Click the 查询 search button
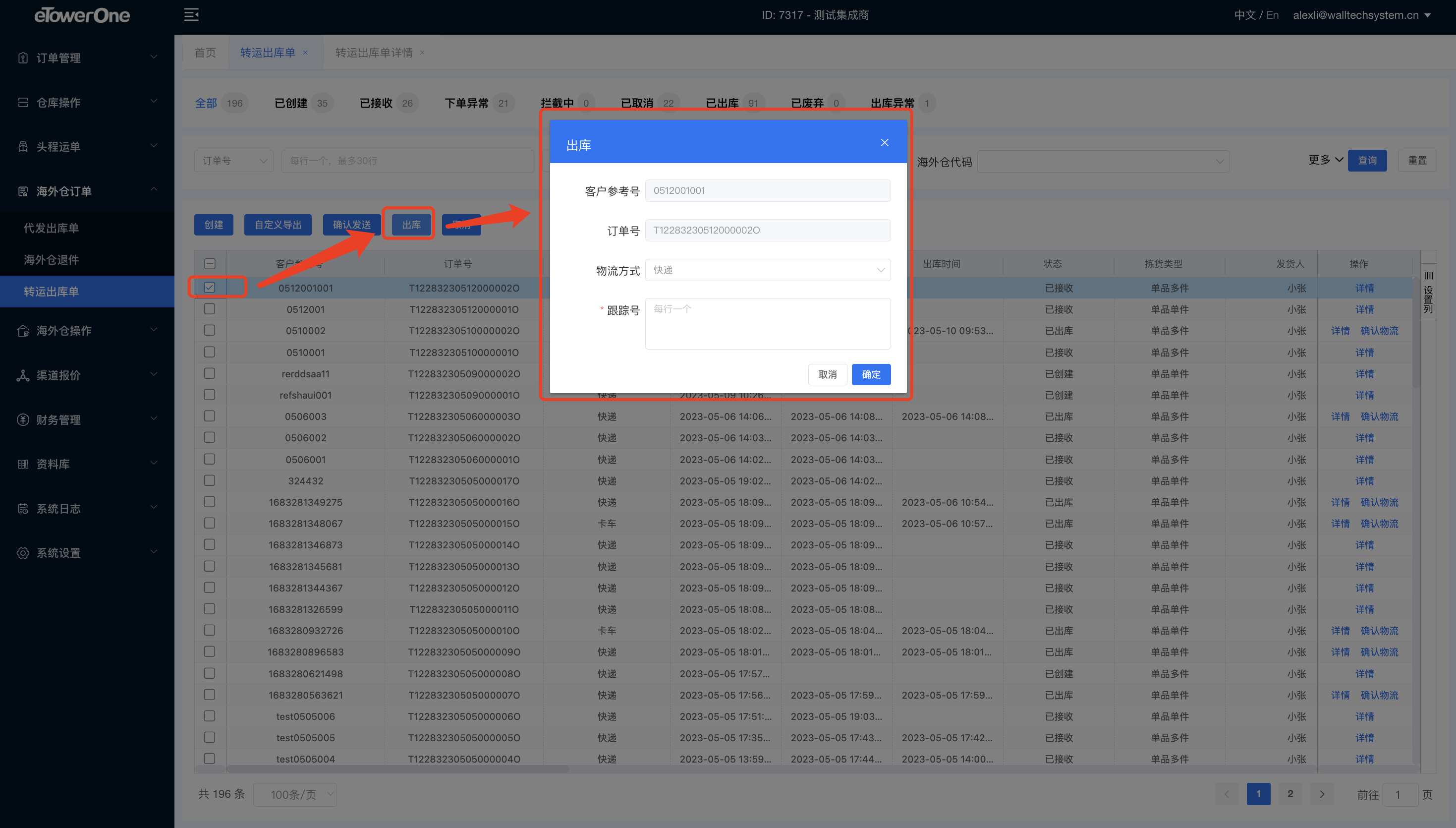Screen dimensions: 1456x828 tap(1367, 160)
